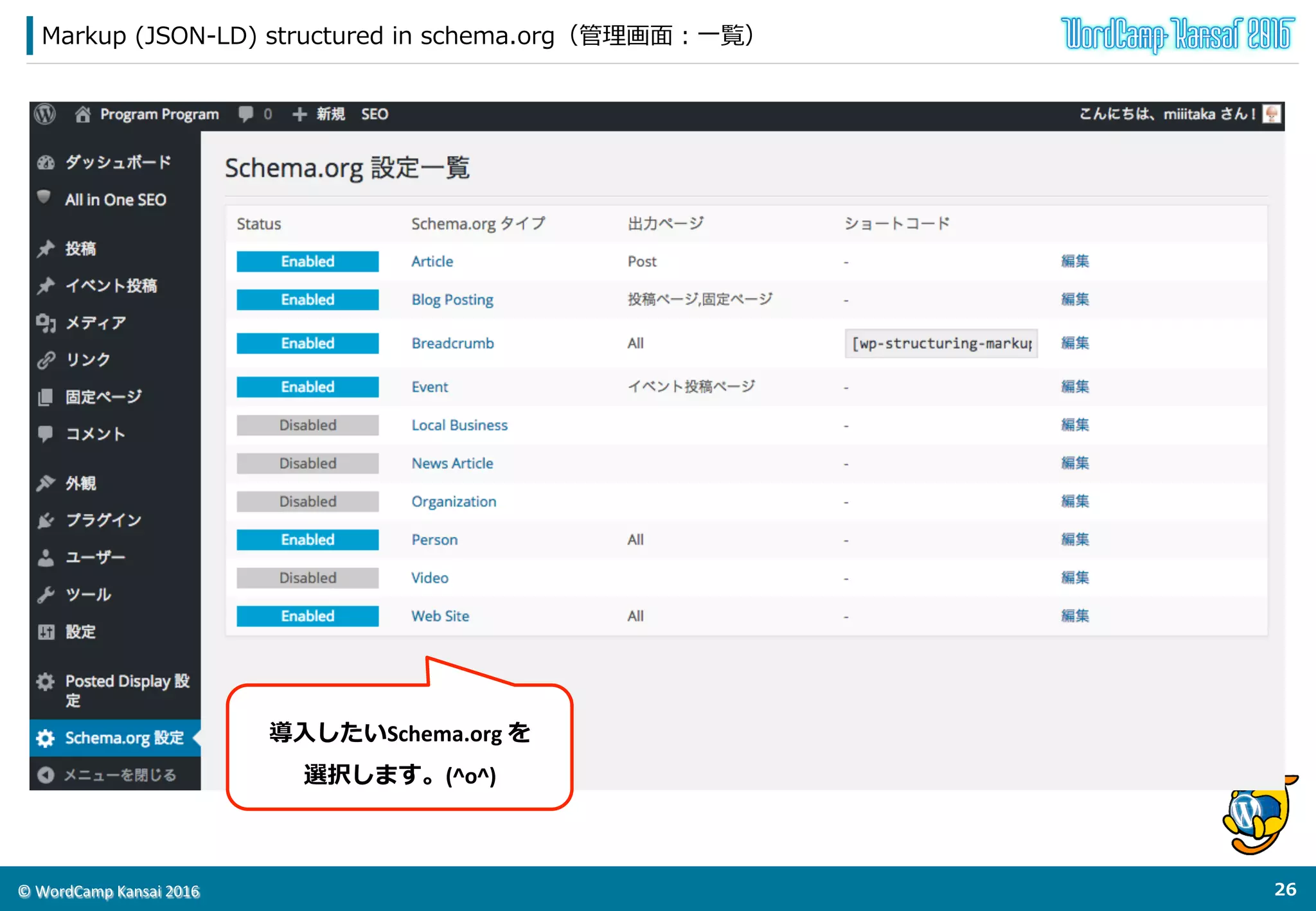The image size is (1316, 911).
Task: Click the gear icon beside Posted Display
Action: pos(45,681)
